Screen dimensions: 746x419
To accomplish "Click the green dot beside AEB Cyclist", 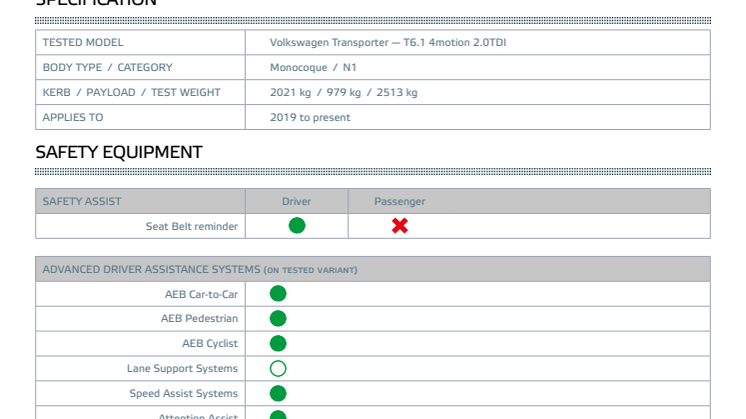I will tap(278, 343).
